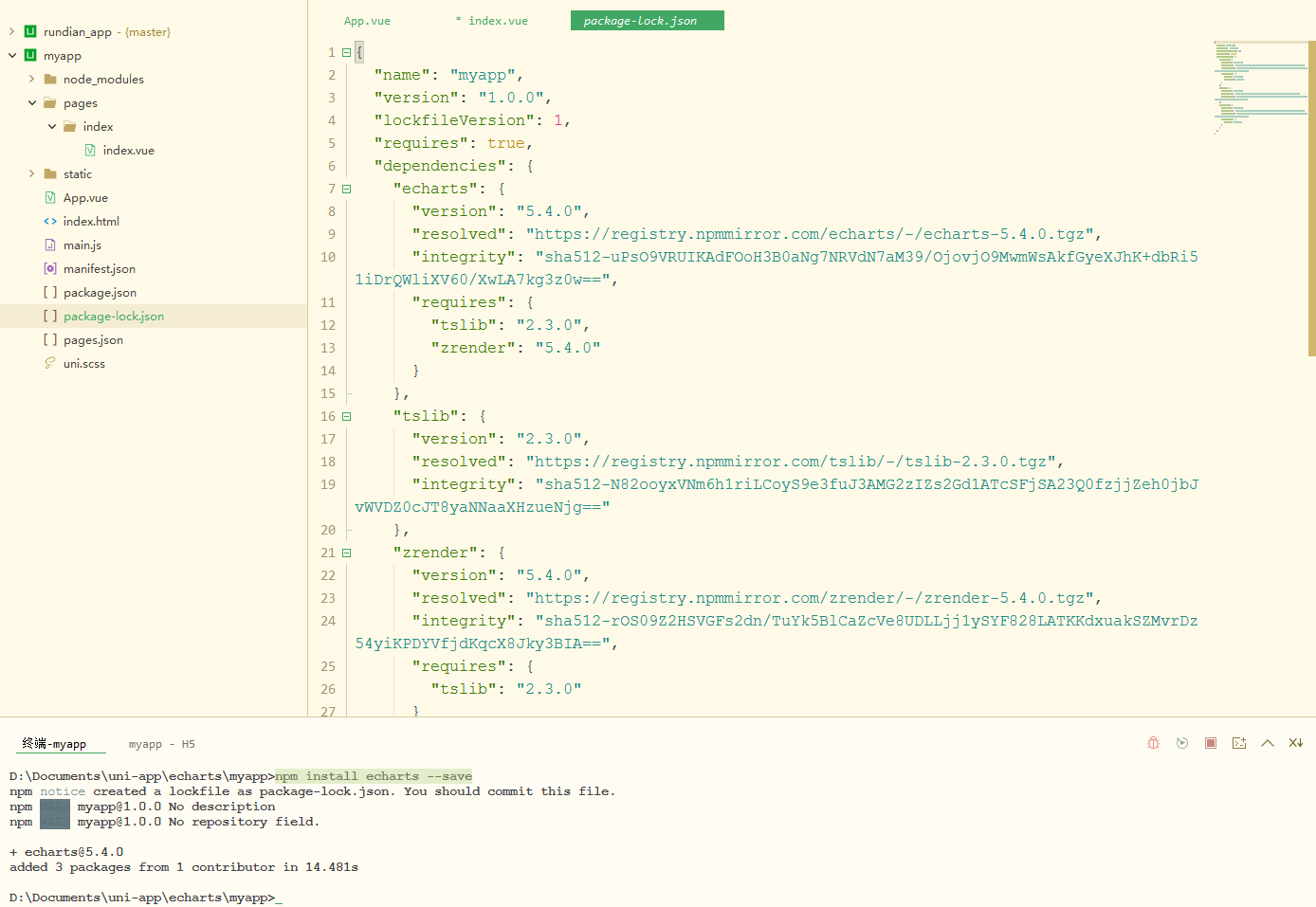Click the npm notice lockfile message
This screenshot has height=907, width=1316.
[313, 791]
